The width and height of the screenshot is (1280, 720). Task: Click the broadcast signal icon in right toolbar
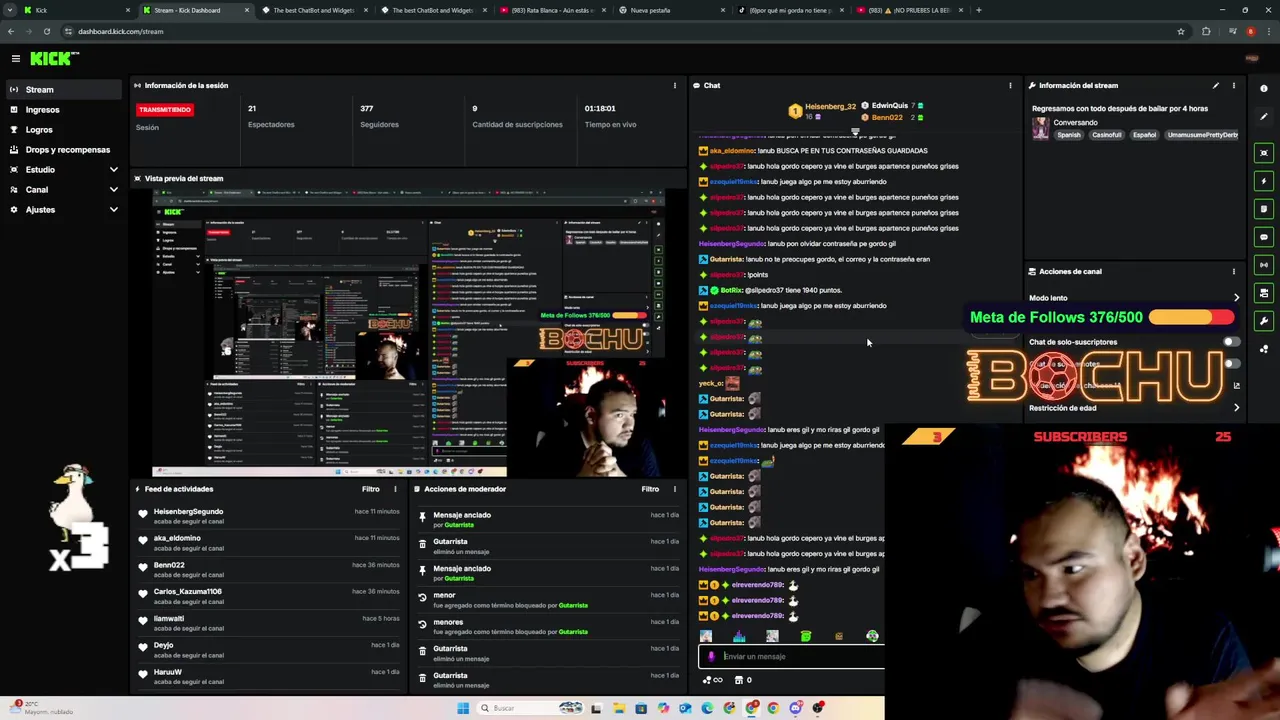(1264, 265)
